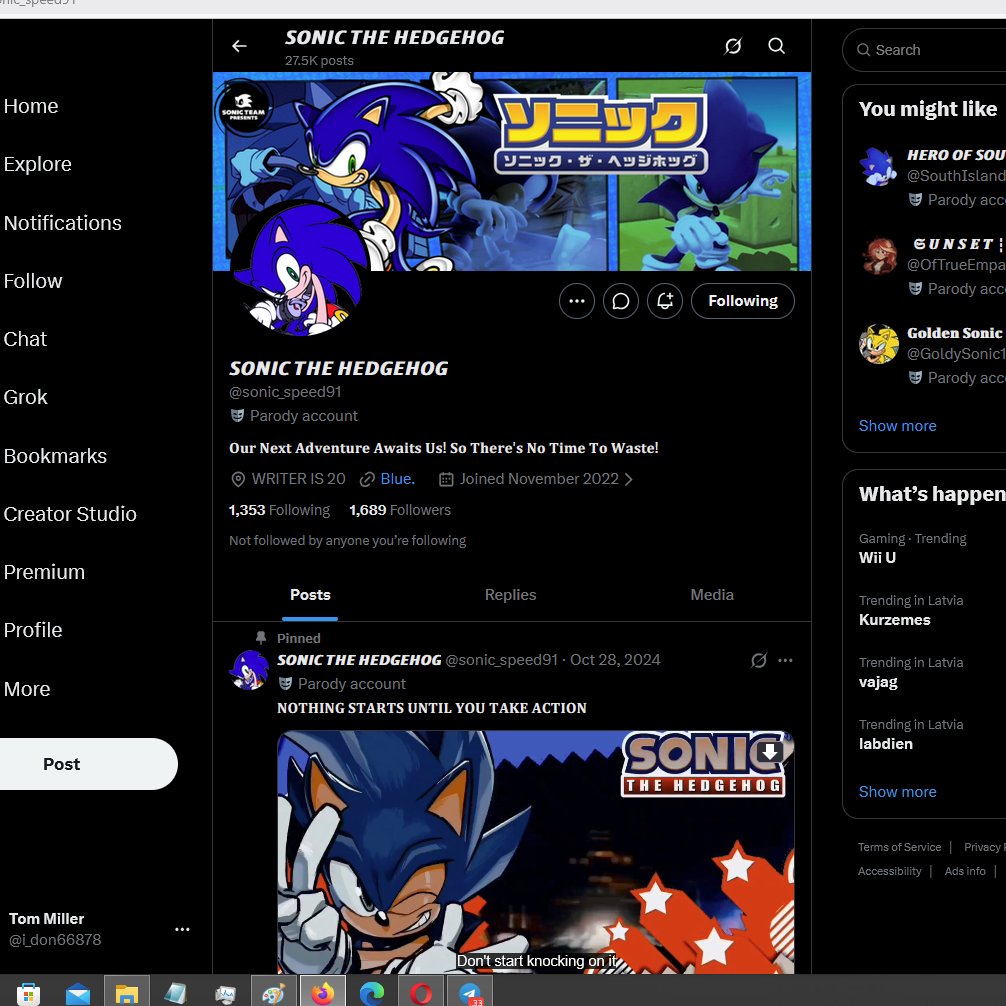This screenshot has height=1006, width=1006.
Task: Click download arrow on the post video
Action: (770, 751)
